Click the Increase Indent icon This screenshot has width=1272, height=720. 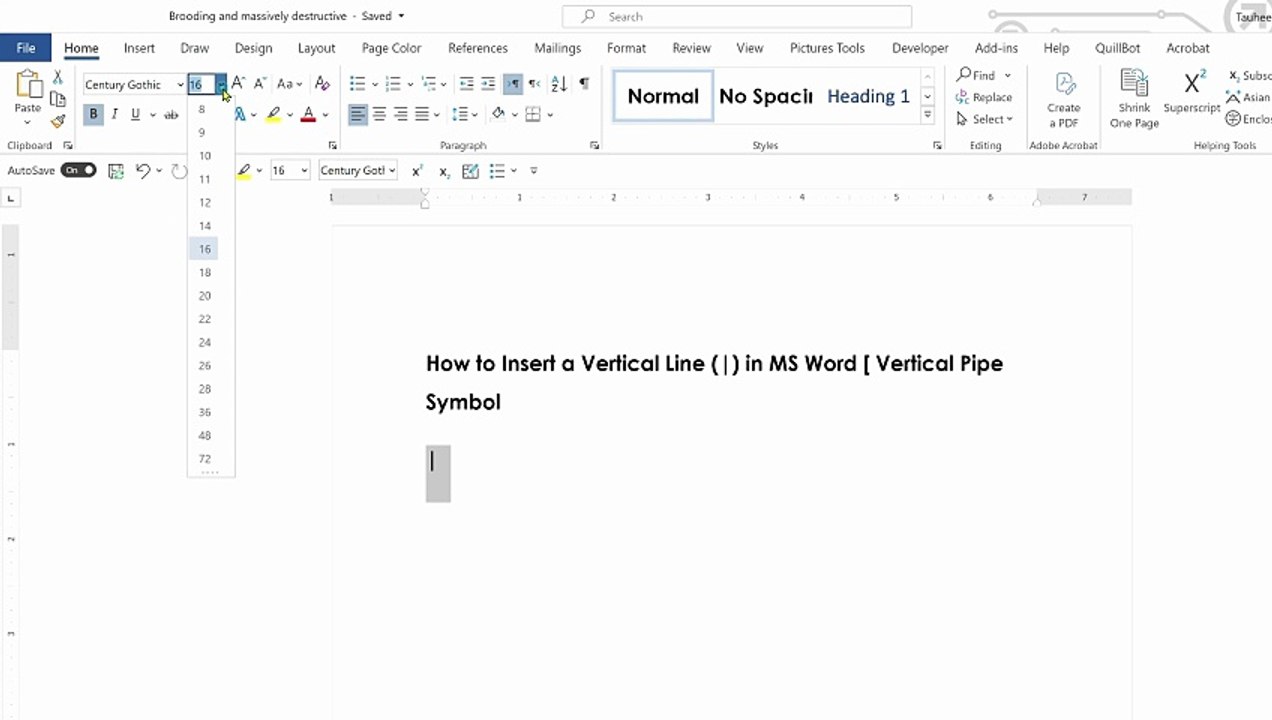coord(488,84)
